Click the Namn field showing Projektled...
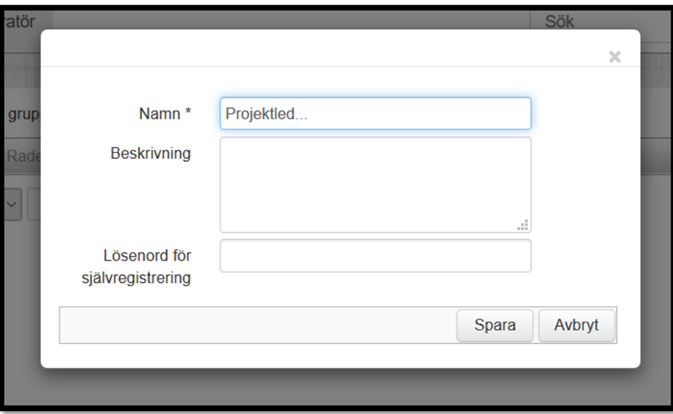The image size is (673, 414). point(376,114)
